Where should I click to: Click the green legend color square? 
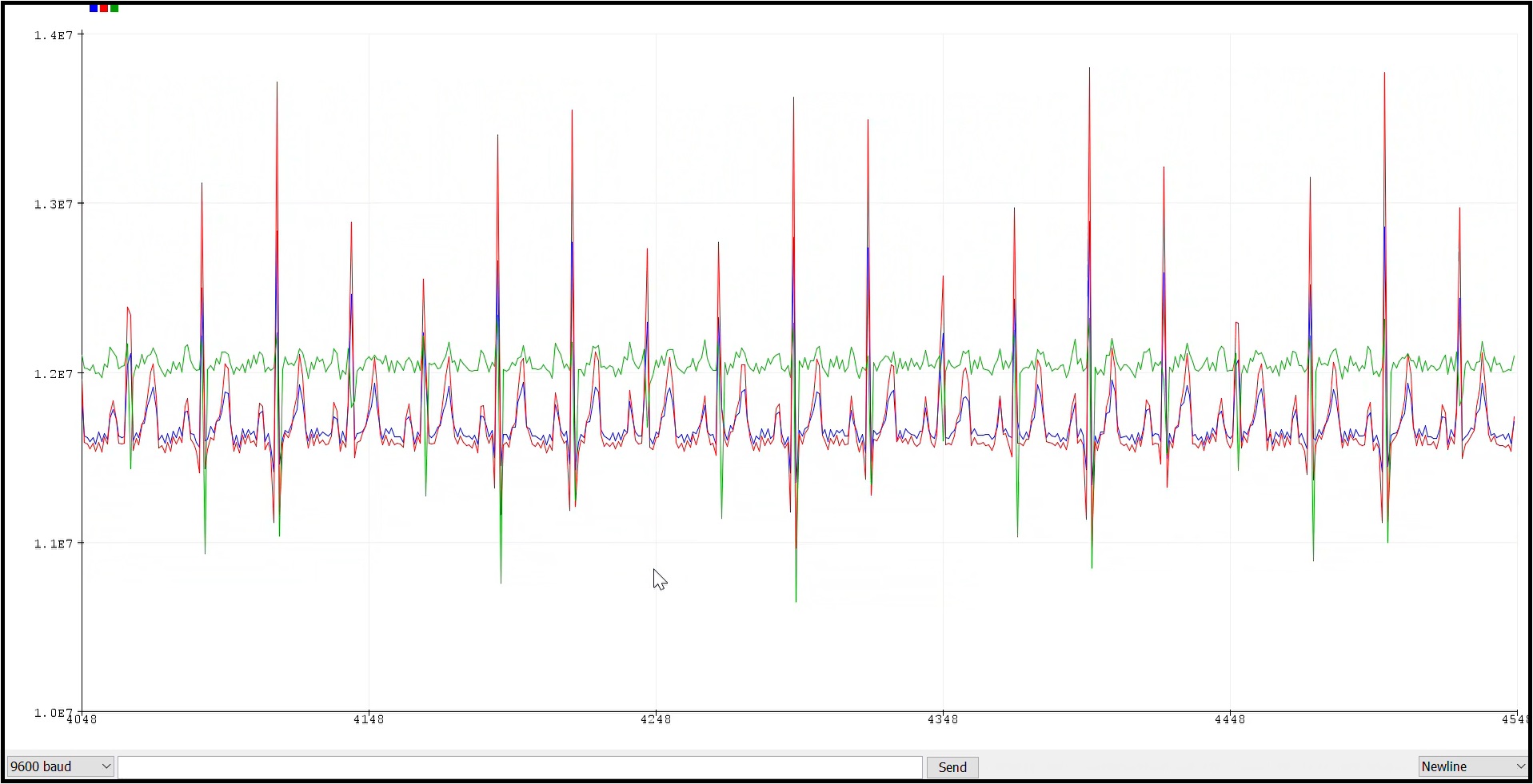coord(114,8)
